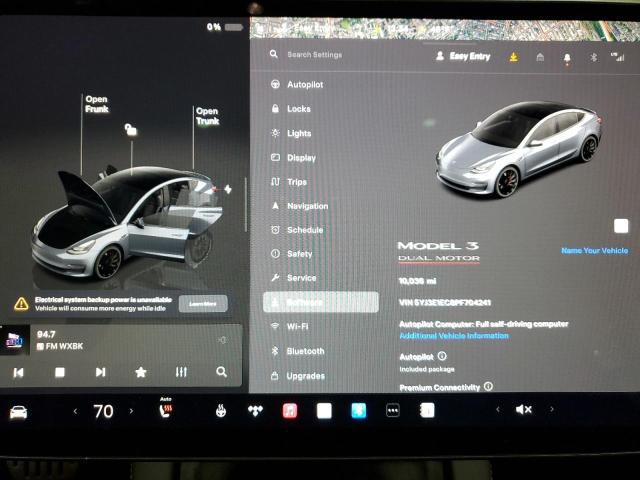This screenshot has width=640, height=480.
Task: Tap the media source icon beside 94.7
Action: pyautogui.click(x=40, y=347)
